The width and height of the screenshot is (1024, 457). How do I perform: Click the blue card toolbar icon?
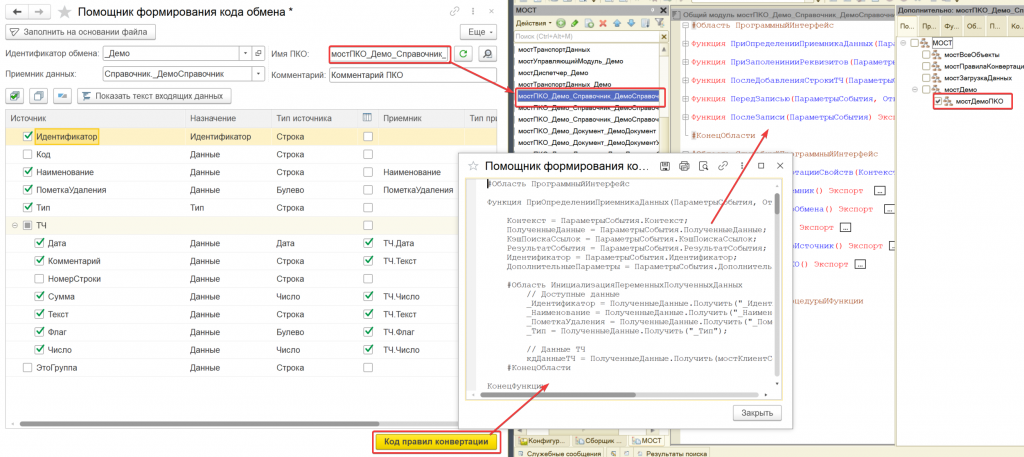click(63, 96)
